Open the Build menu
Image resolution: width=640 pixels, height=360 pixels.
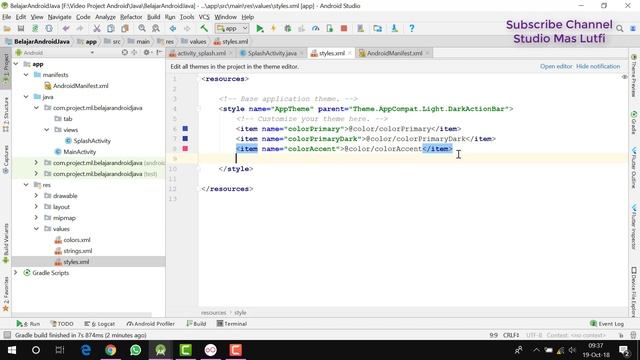[153, 17]
